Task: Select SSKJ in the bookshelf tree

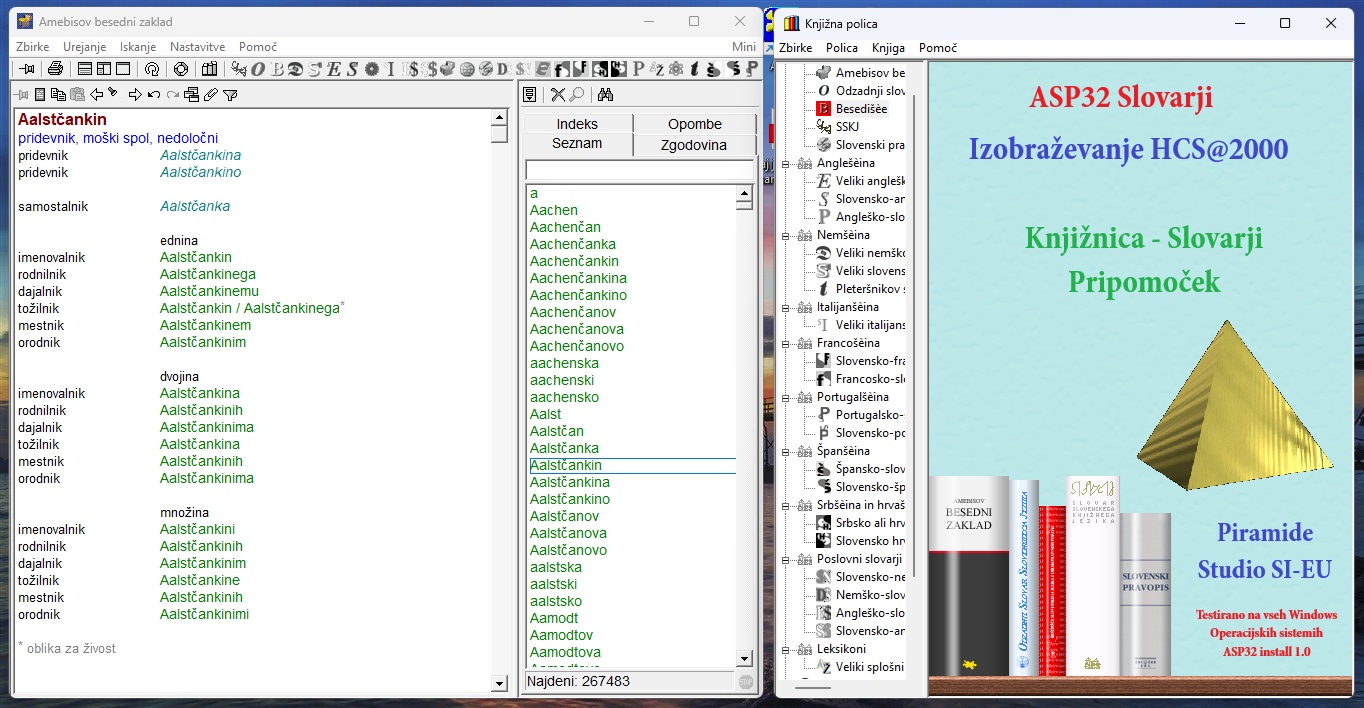Action: tap(847, 127)
